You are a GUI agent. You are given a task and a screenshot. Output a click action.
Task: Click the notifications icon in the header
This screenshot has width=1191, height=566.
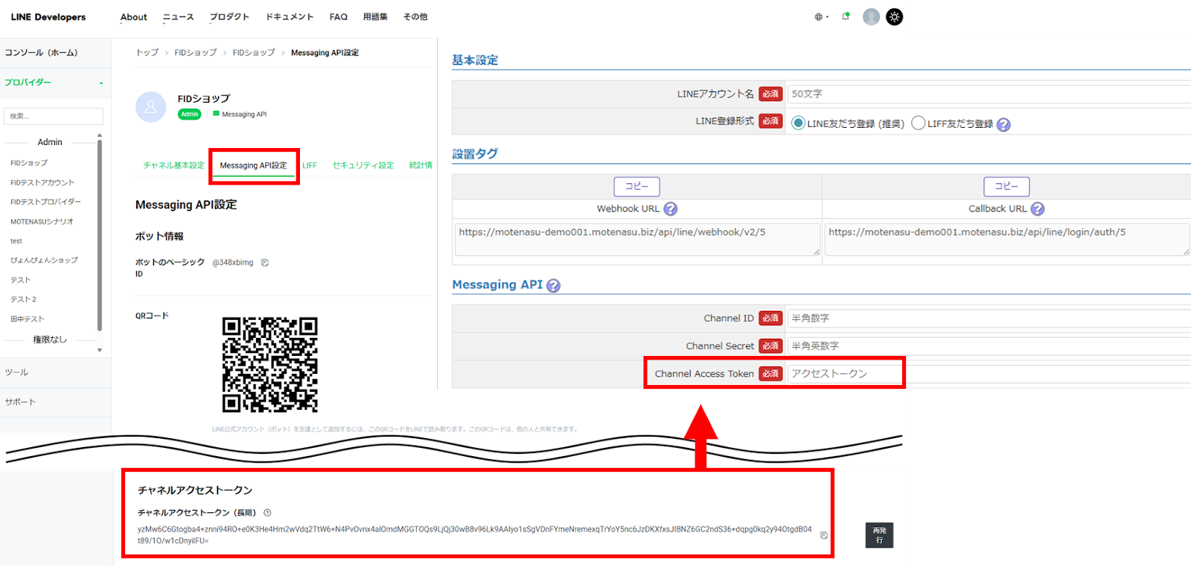(846, 16)
